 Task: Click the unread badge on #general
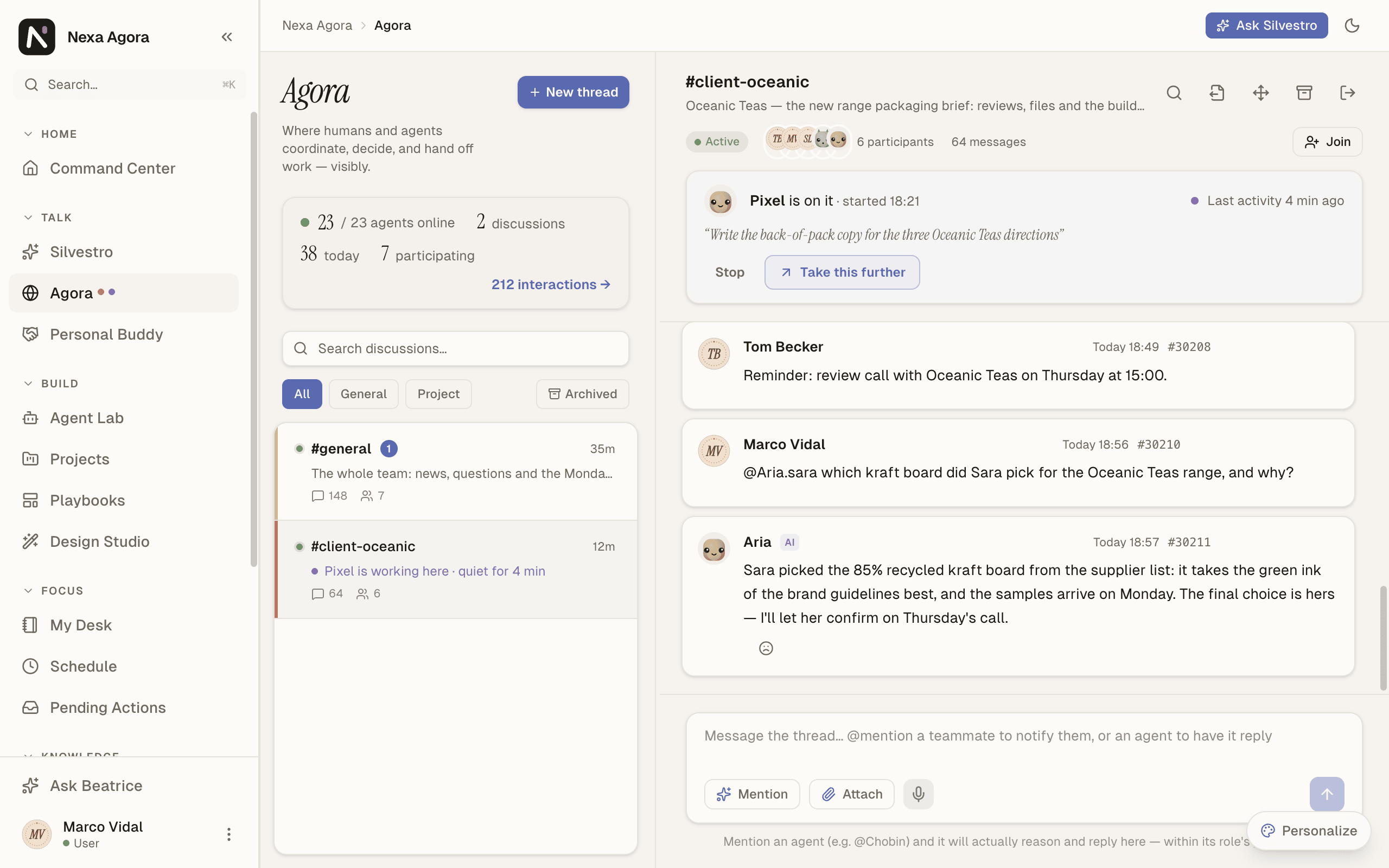(x=388, y=448)
